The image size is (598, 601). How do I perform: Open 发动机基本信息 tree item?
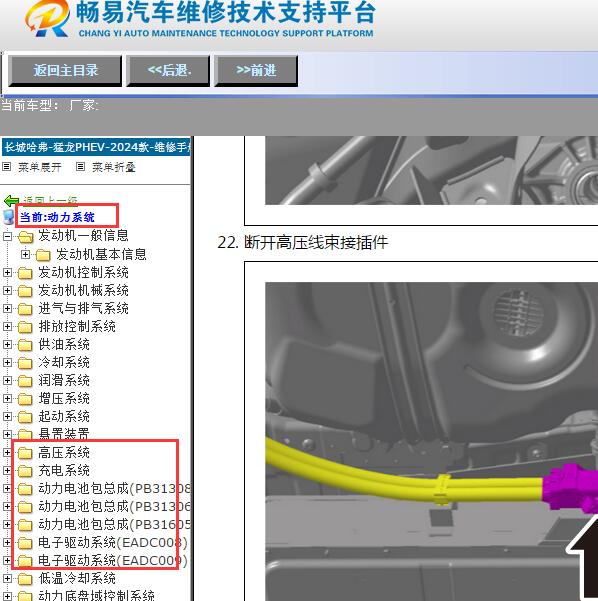[x=101, y=255]
